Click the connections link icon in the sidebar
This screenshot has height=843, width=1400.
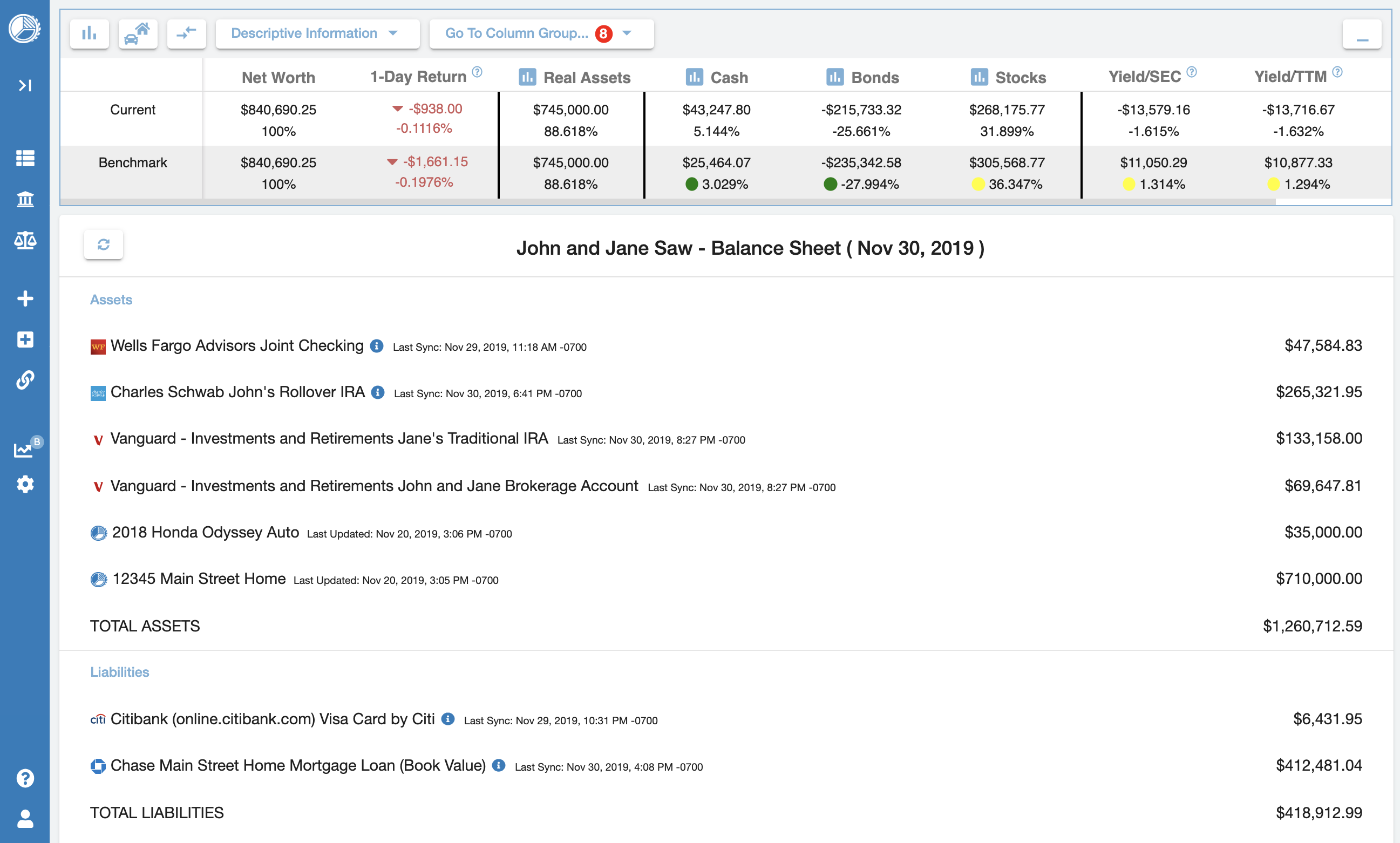point(25,379)
